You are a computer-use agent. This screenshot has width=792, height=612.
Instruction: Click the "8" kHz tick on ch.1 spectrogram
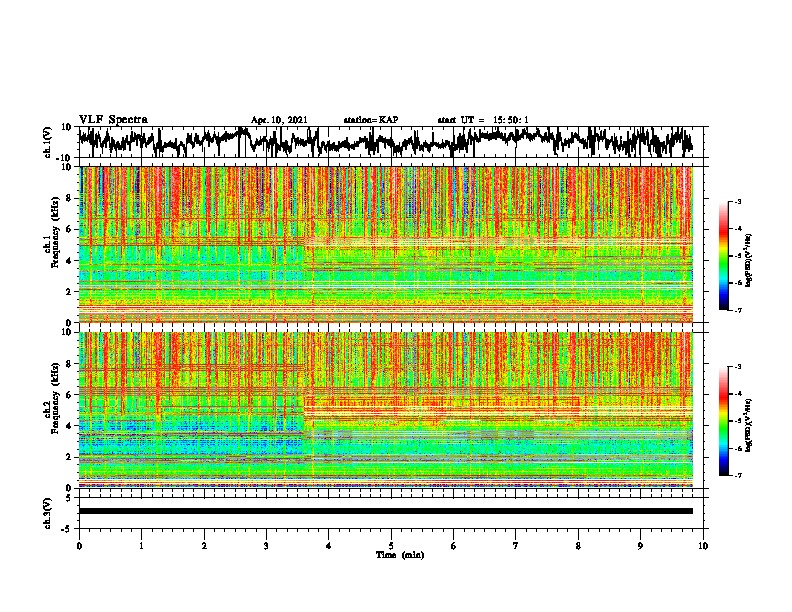click(x=70, y=198)
